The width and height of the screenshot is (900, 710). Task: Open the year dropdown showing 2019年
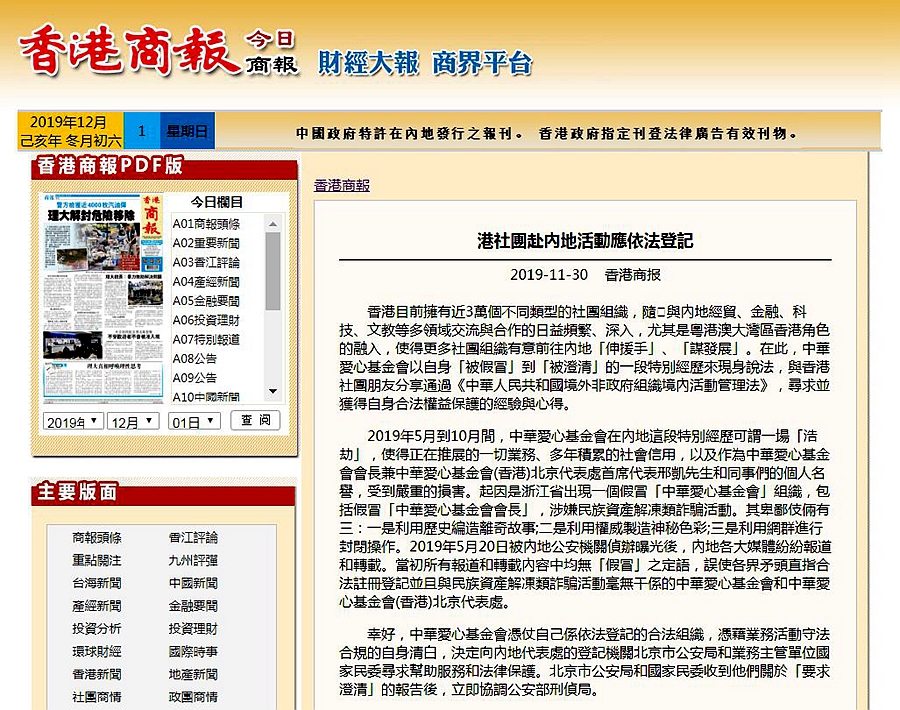pos(73,421)
